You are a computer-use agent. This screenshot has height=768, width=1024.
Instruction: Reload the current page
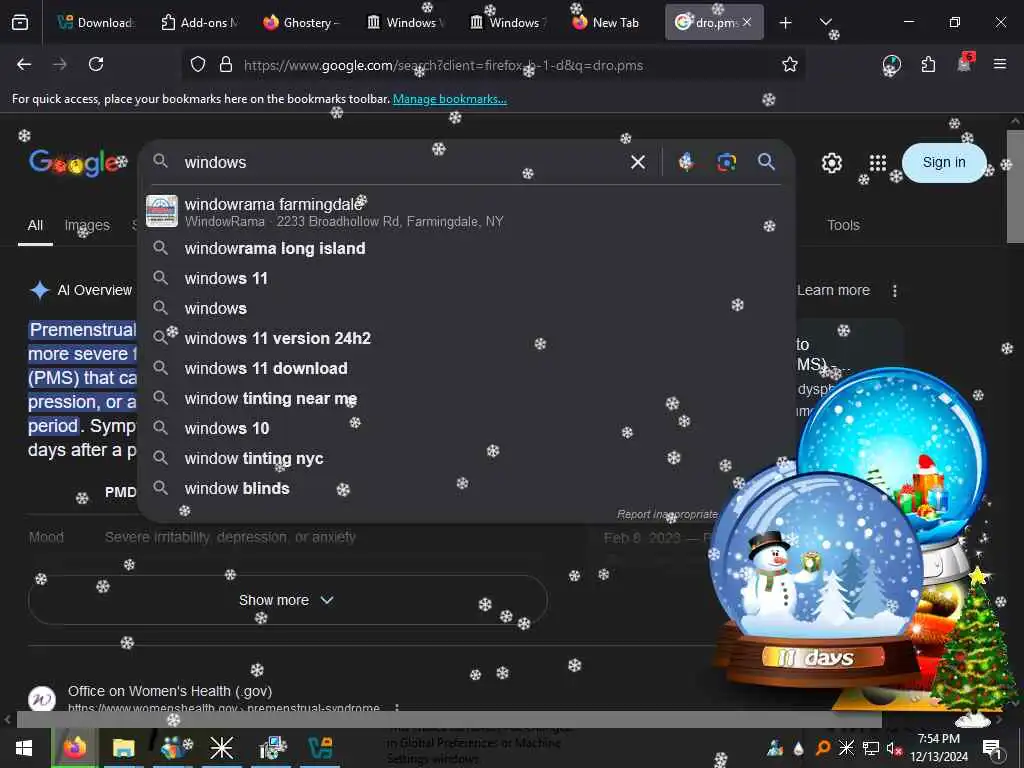[96, 65]
